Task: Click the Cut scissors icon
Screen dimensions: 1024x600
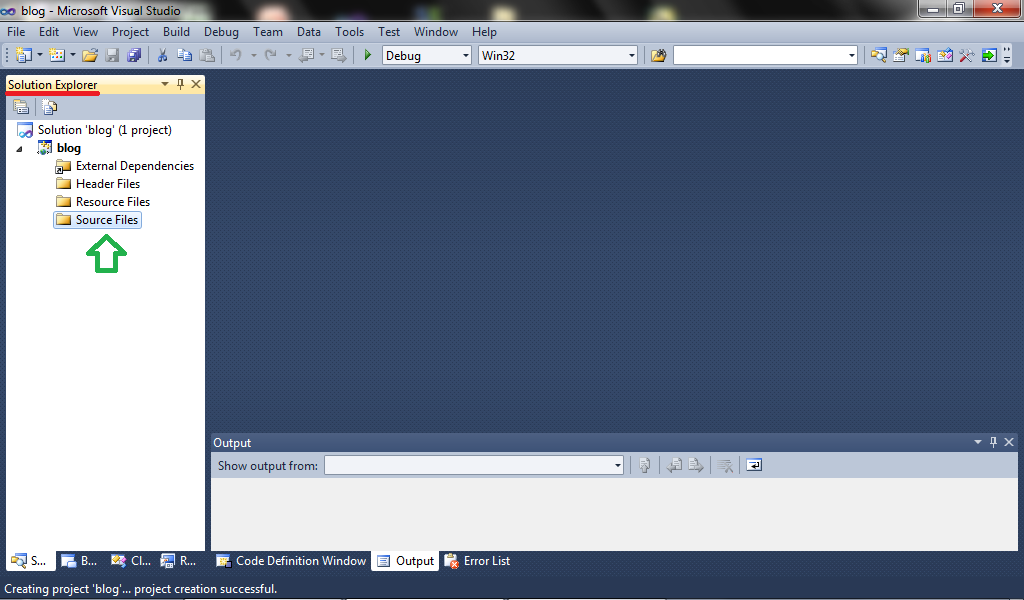Action: [x=162, y=55]
